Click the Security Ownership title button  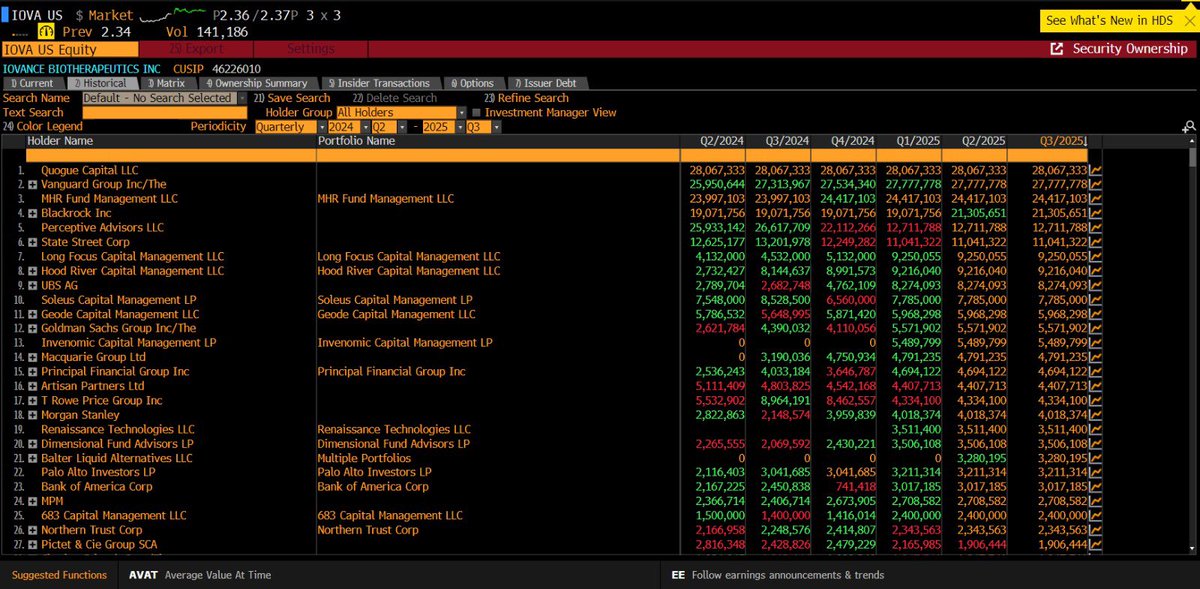(1130, 49)
